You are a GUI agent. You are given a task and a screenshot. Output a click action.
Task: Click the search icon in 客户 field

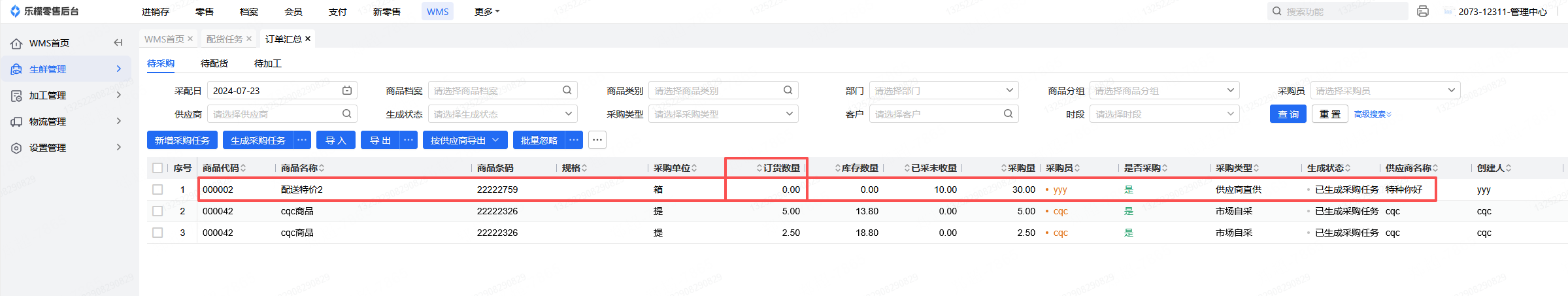click(x=1009, y=114)
